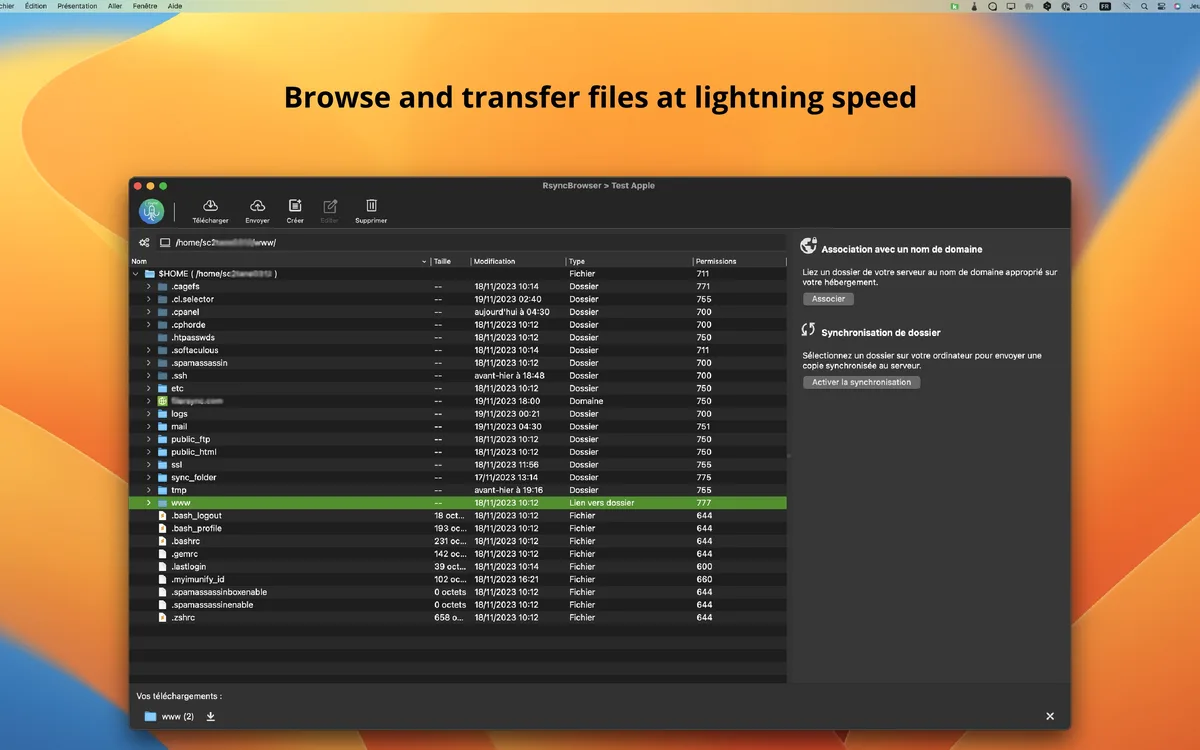The image size is (1200, 750).
Task: Click the download icon next to www (2)
Action: [x=211, y=716]
